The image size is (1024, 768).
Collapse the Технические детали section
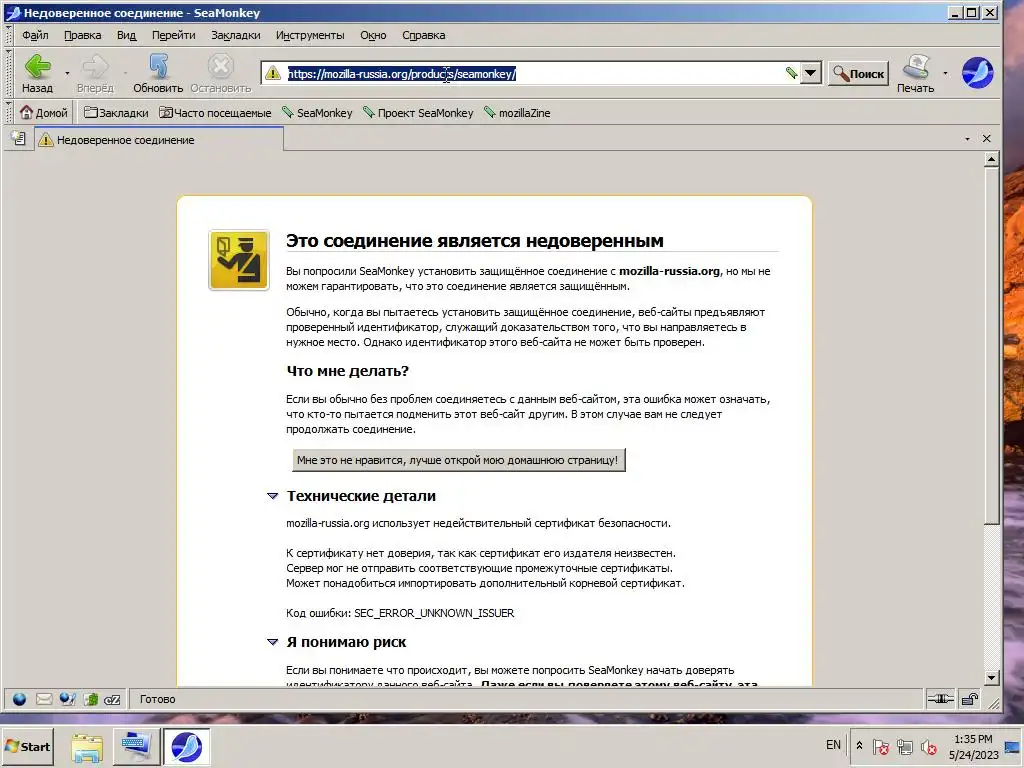273,496
